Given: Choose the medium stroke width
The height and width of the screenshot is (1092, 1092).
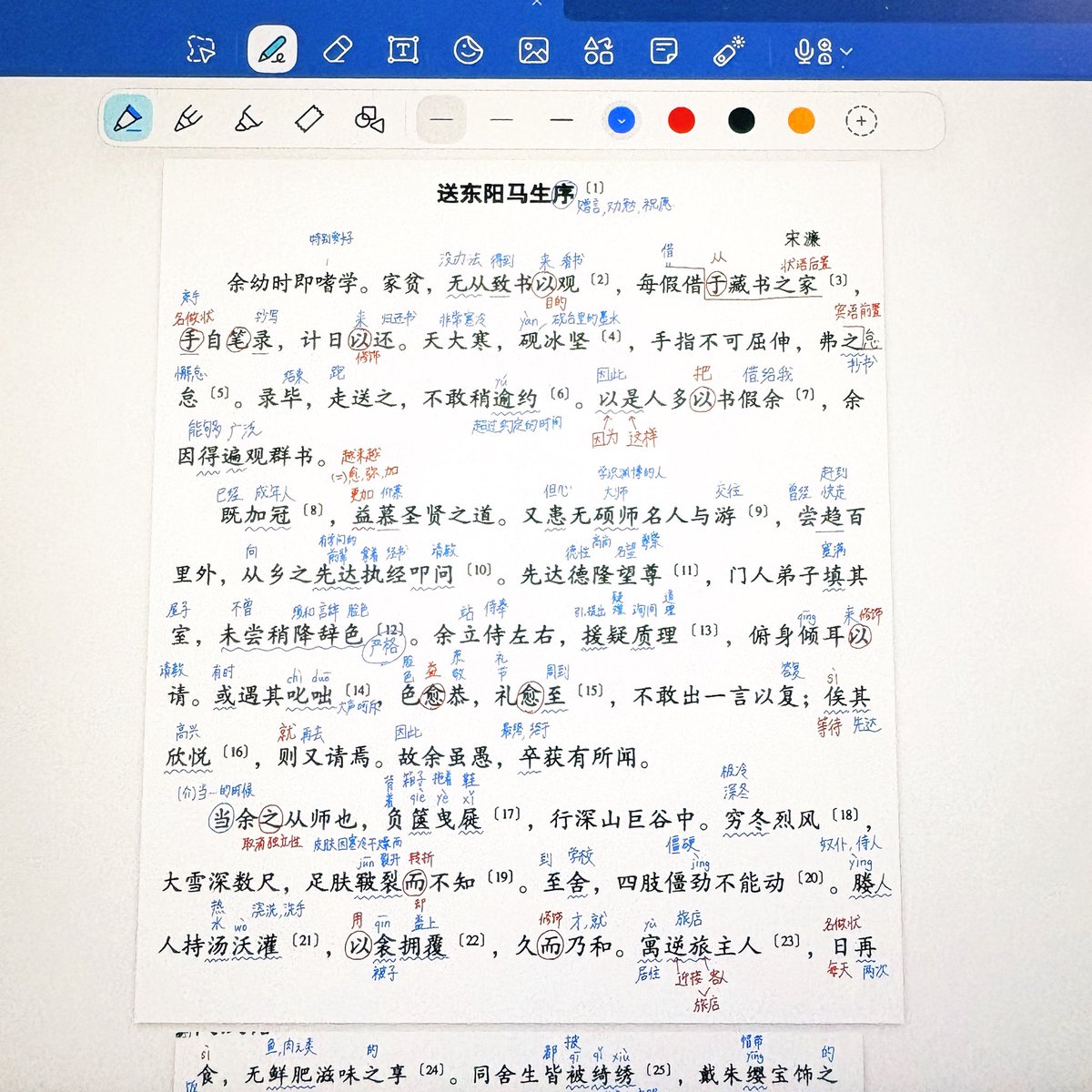Looking at the screenshot, I should tap(501, 120).
